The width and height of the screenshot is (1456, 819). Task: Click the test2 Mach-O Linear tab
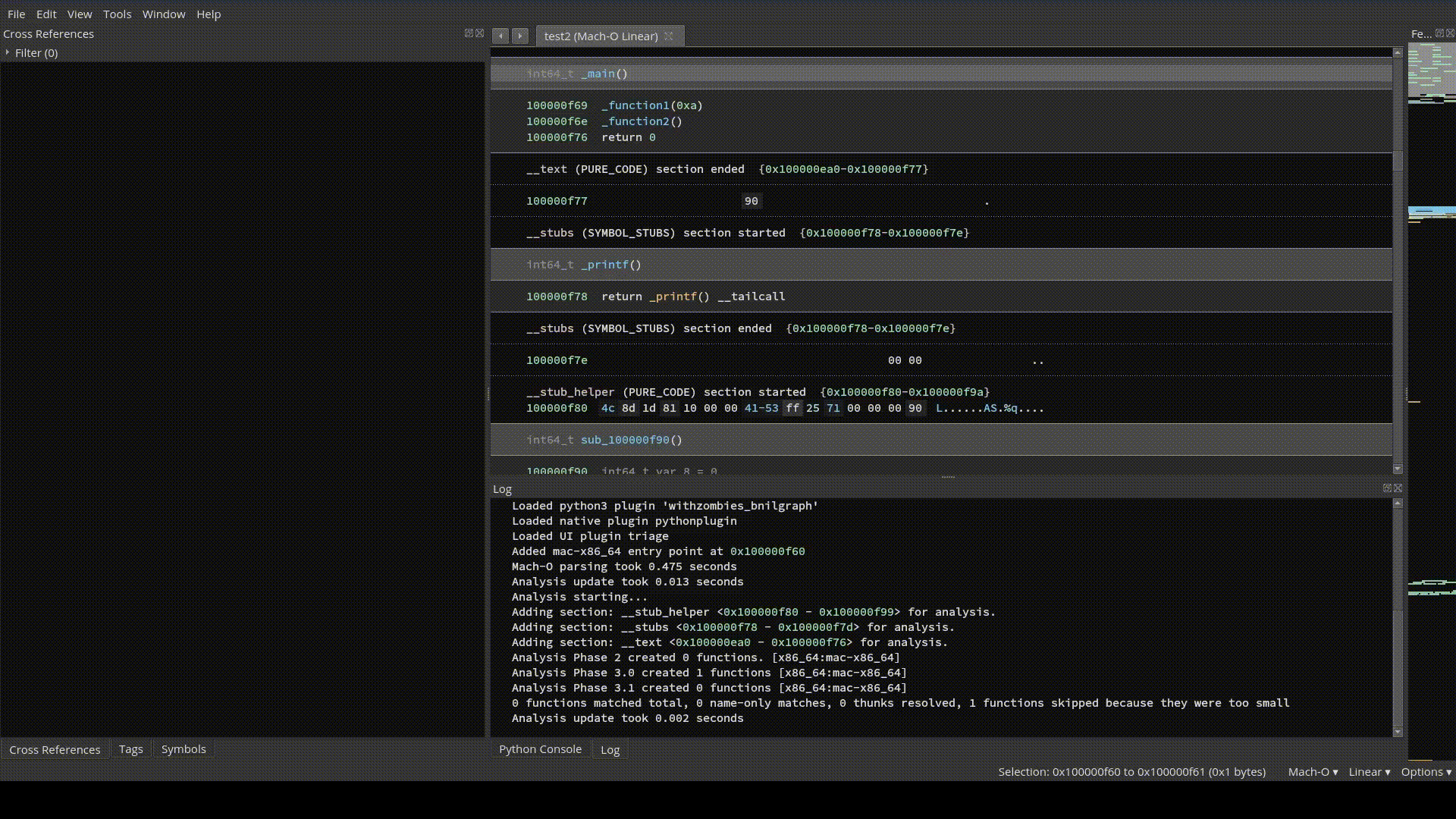600,35
